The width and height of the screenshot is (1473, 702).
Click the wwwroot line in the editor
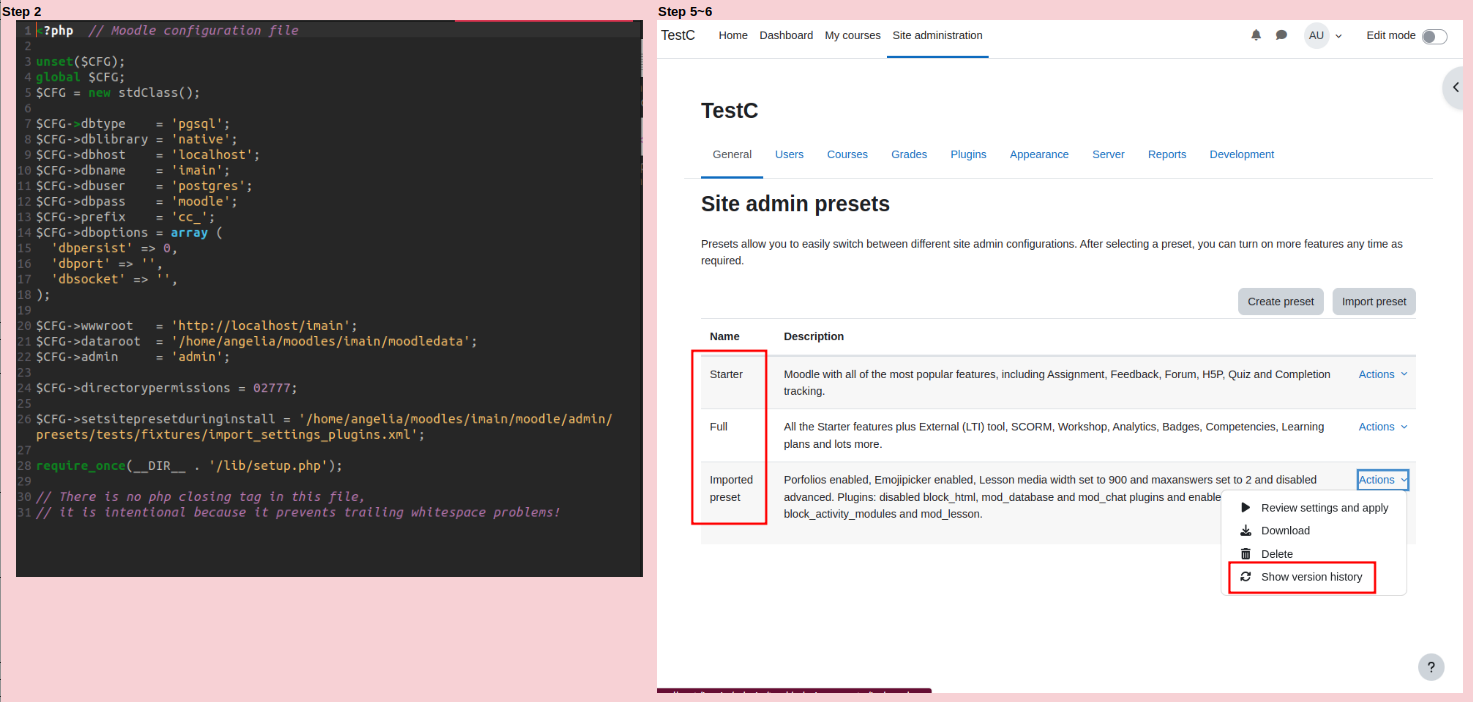[x=197, y=326]
